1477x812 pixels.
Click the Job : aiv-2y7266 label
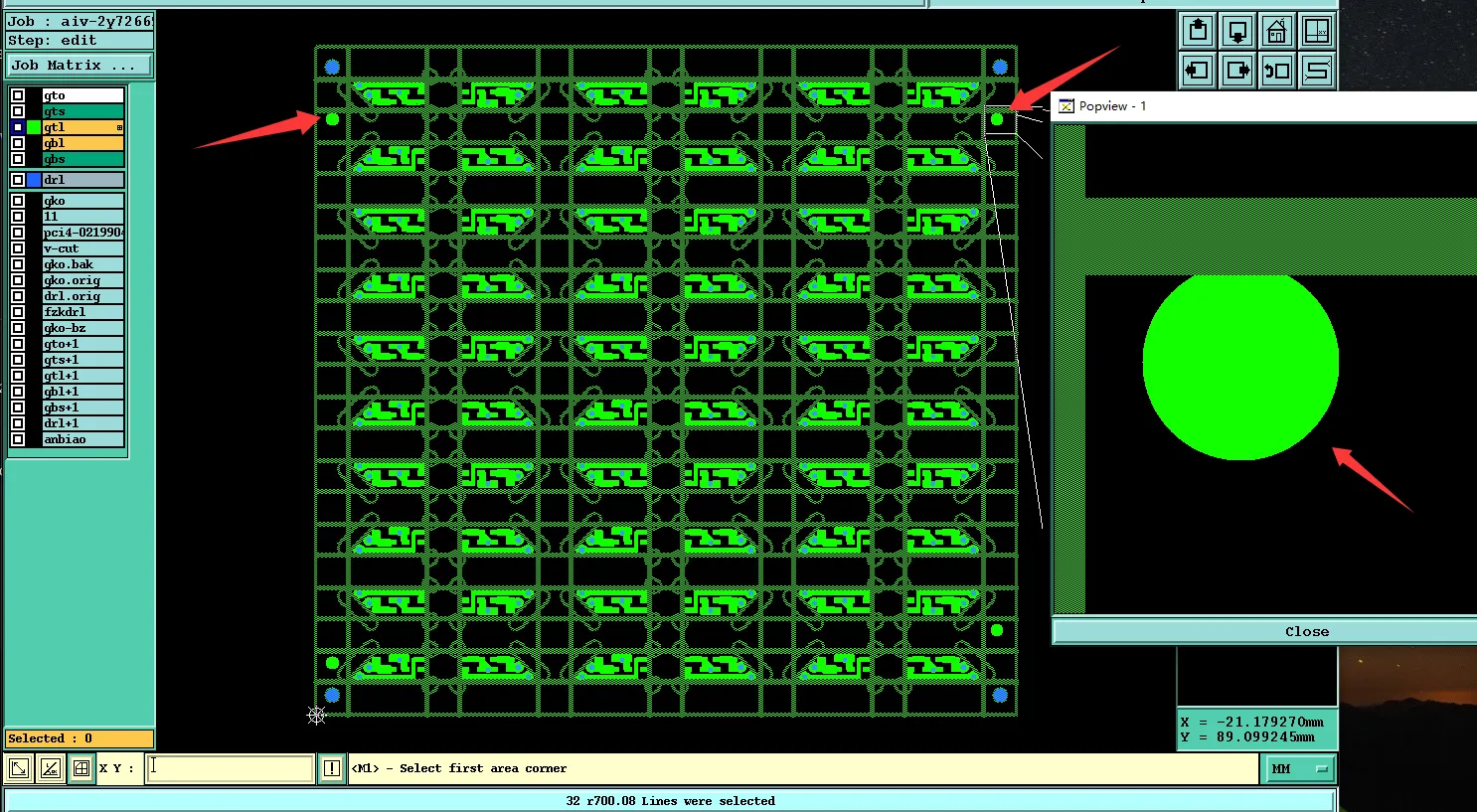[80, 21]
